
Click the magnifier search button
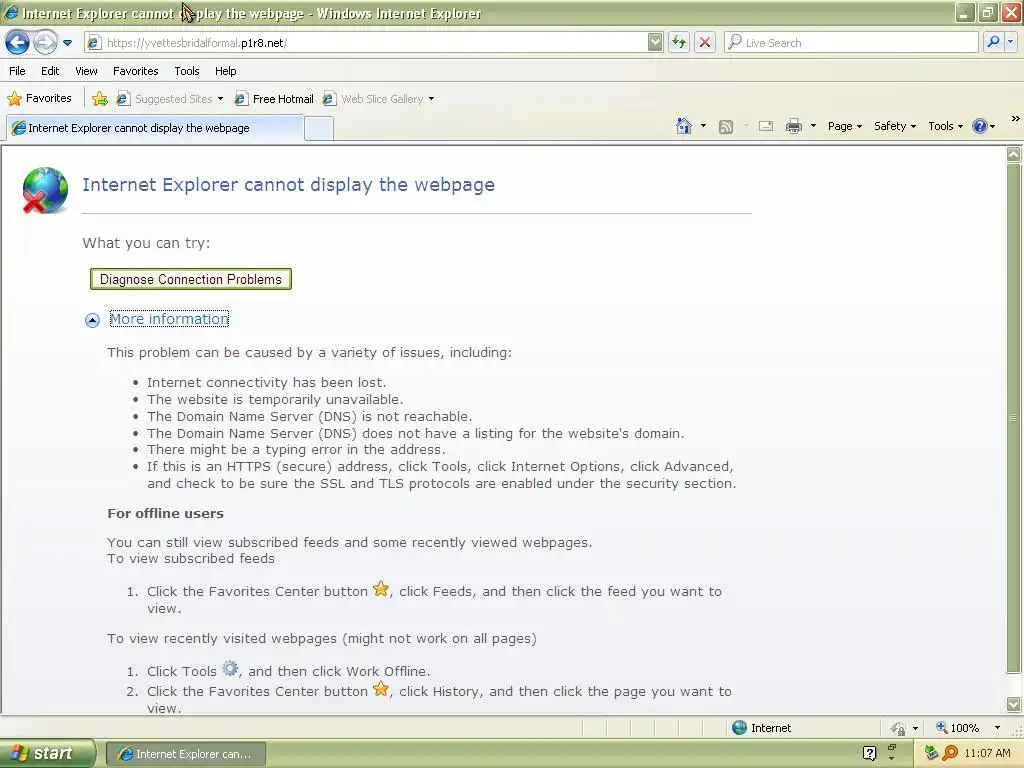point(993,42)
